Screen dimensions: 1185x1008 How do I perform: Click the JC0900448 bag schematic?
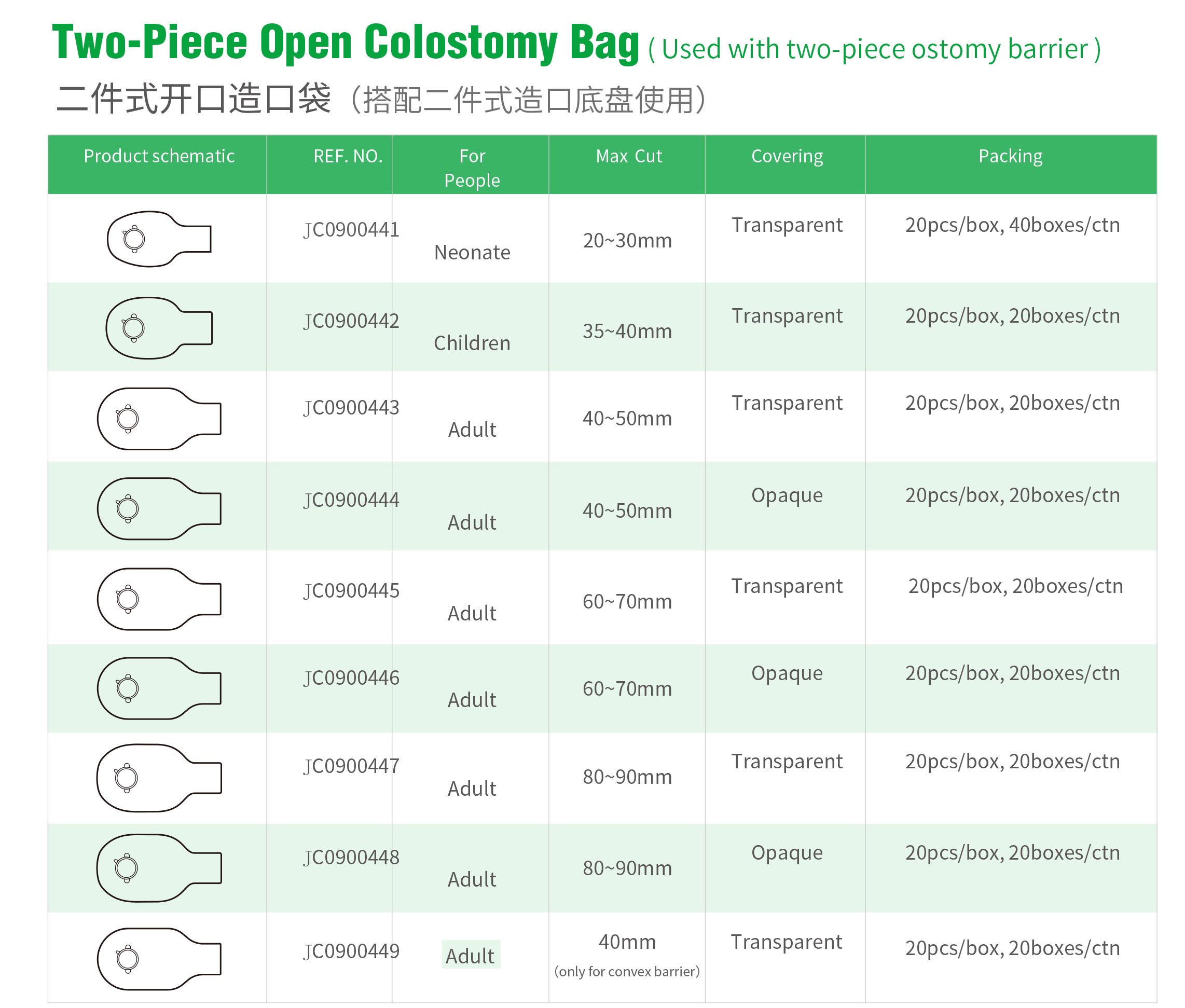[158, 868]
